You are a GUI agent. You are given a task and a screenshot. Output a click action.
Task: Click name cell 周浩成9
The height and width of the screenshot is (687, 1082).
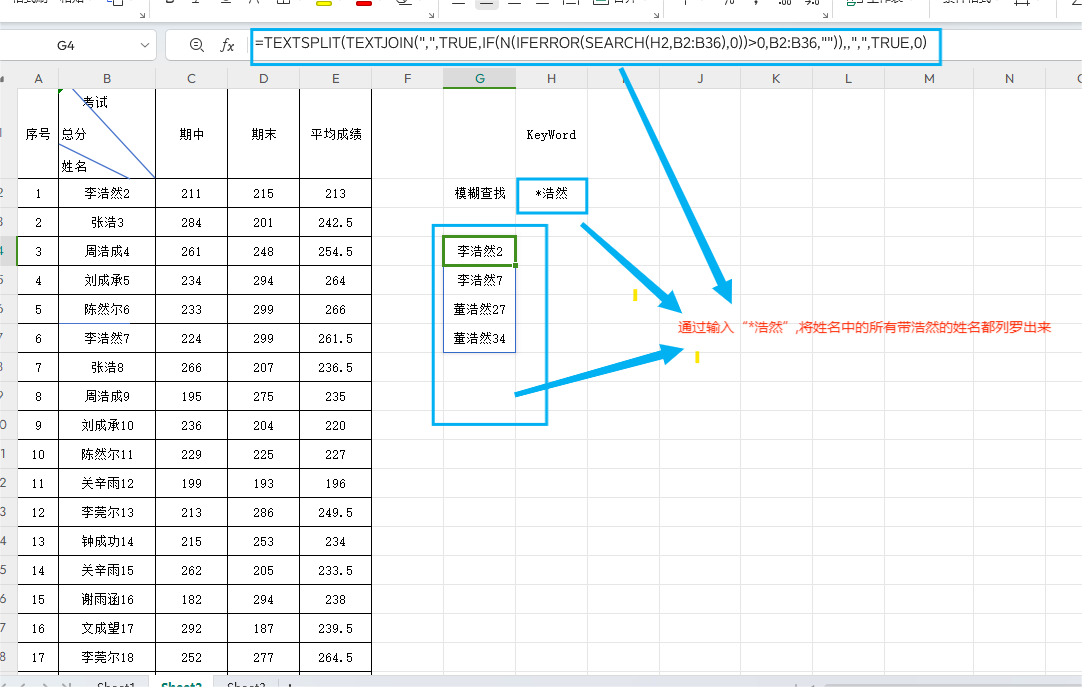[x=107, y=396]
